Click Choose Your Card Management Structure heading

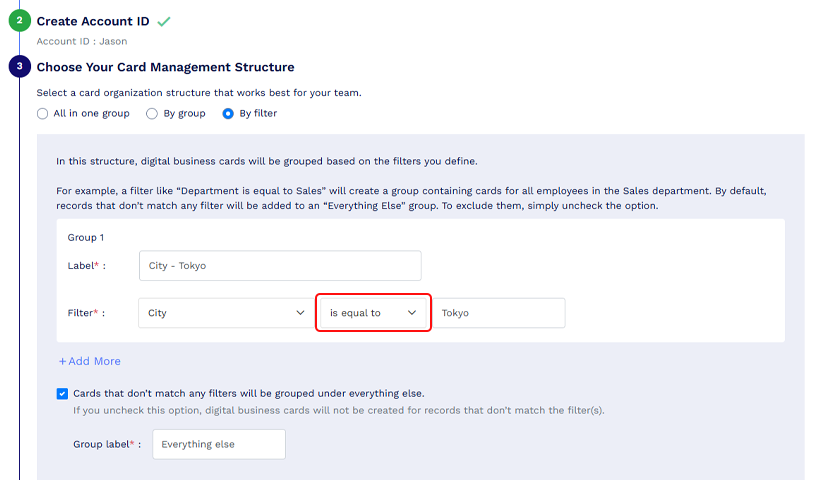click(x=165, y=67)
